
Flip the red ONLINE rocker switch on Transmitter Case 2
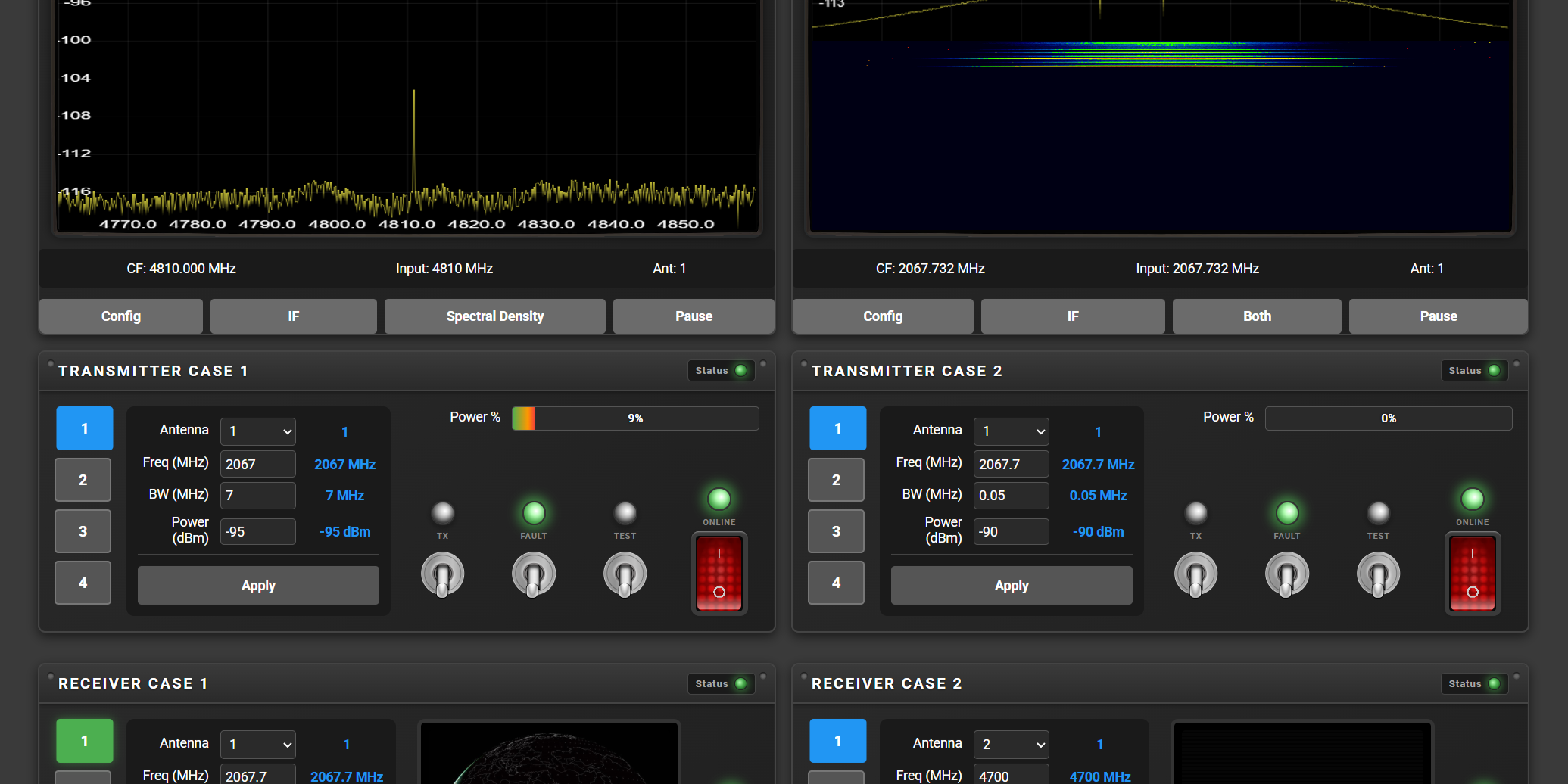pos(1472,574)
